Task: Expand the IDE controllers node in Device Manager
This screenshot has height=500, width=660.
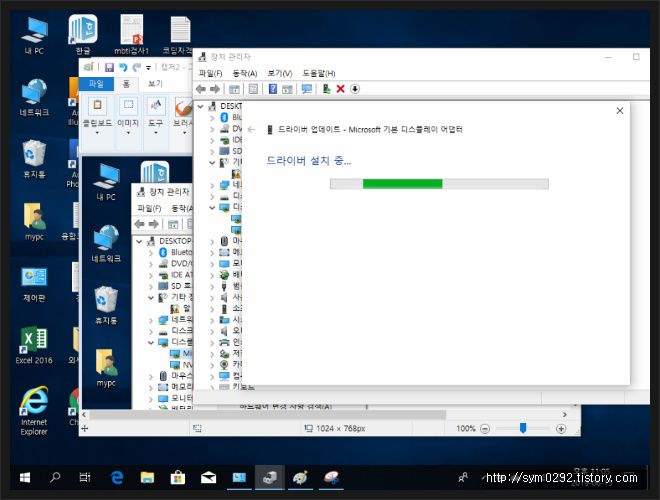Action: [212, 140]
